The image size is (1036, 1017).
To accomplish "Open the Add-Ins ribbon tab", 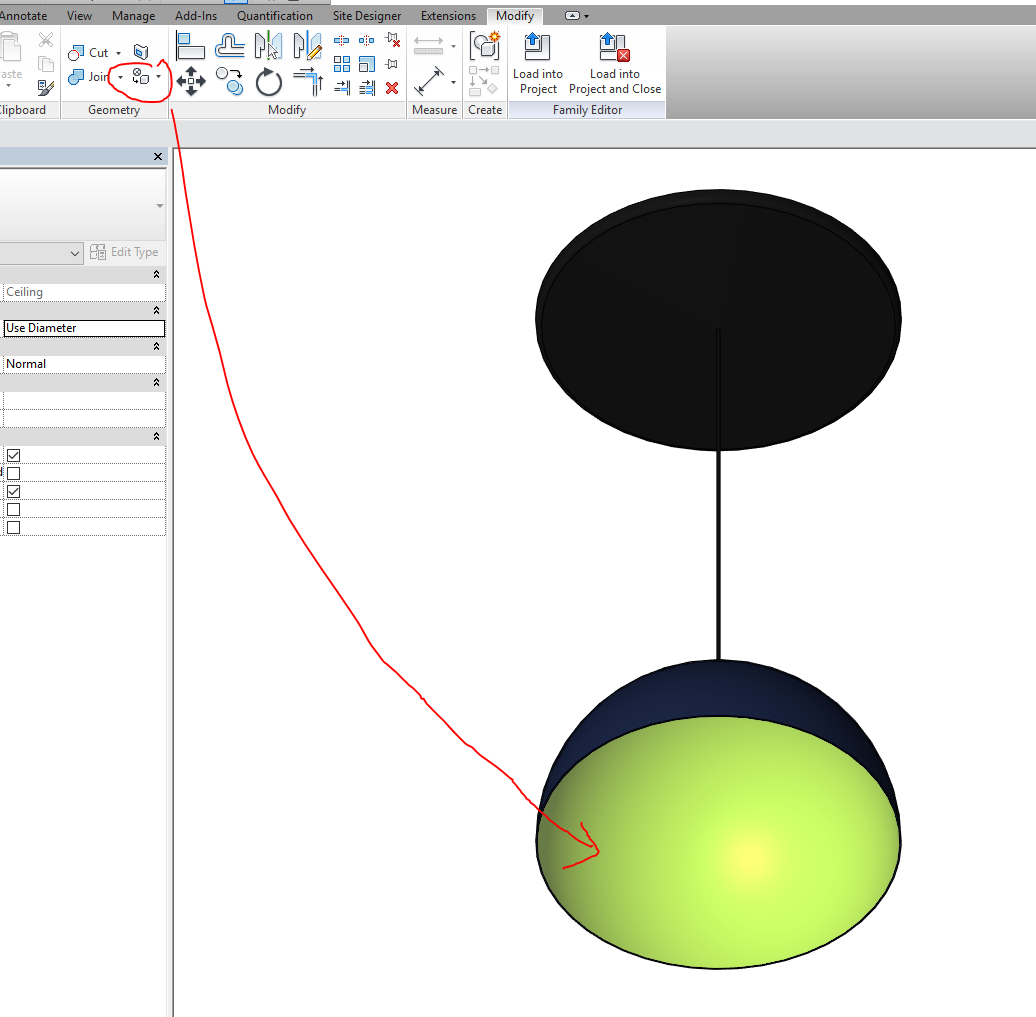I will click(195, 15).
